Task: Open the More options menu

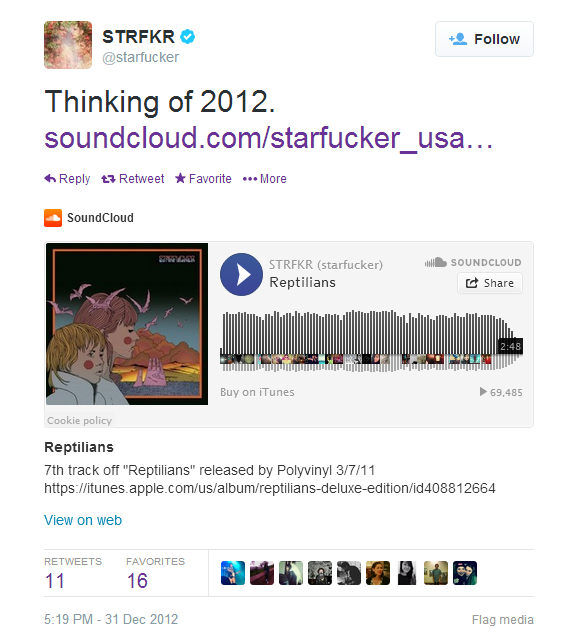Action: point(265,178)
